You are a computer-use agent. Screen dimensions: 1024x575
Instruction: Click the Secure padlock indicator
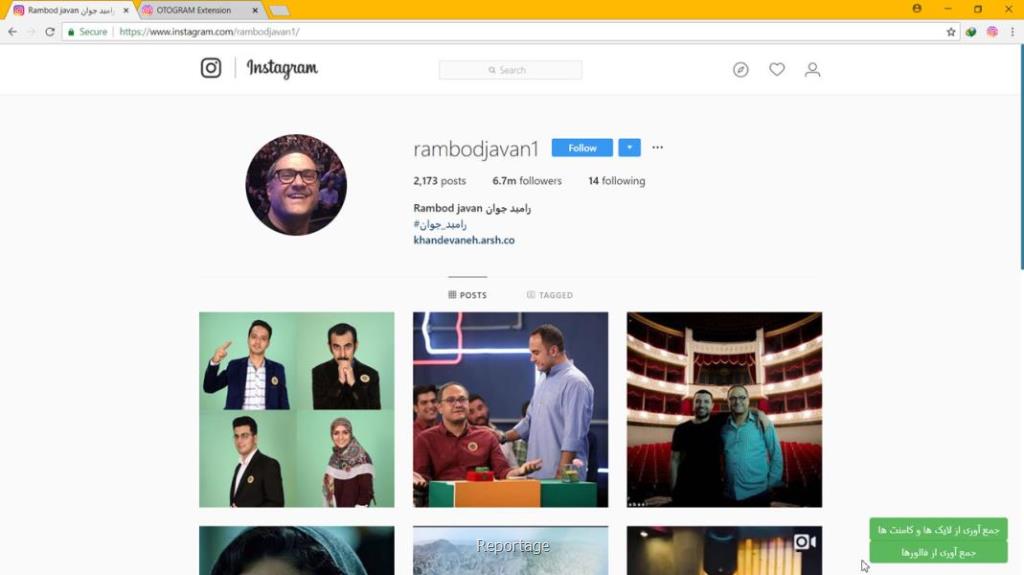pyautogui.click(x=87, y=31)
